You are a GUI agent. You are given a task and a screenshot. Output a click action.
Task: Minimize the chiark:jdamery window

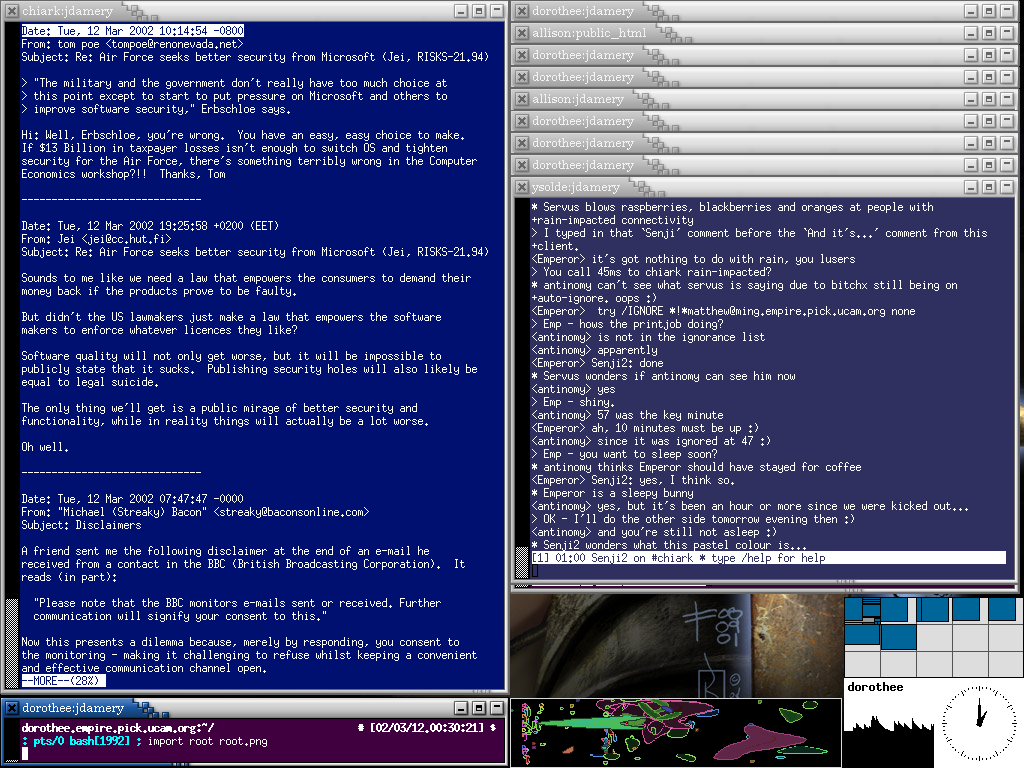click(461, 10)
